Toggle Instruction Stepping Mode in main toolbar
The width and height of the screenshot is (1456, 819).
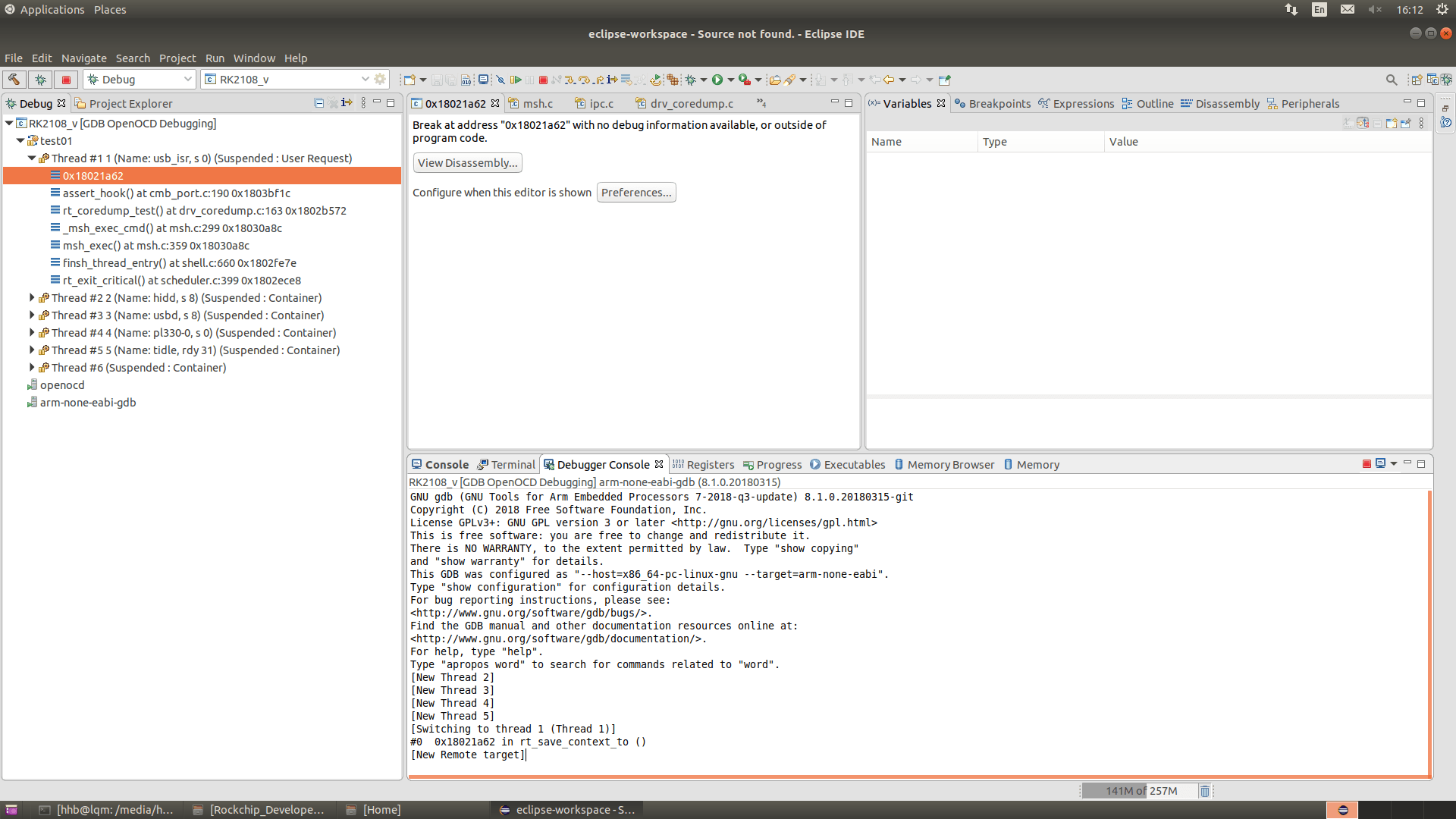pyautogui.click(x=612, y=80)
